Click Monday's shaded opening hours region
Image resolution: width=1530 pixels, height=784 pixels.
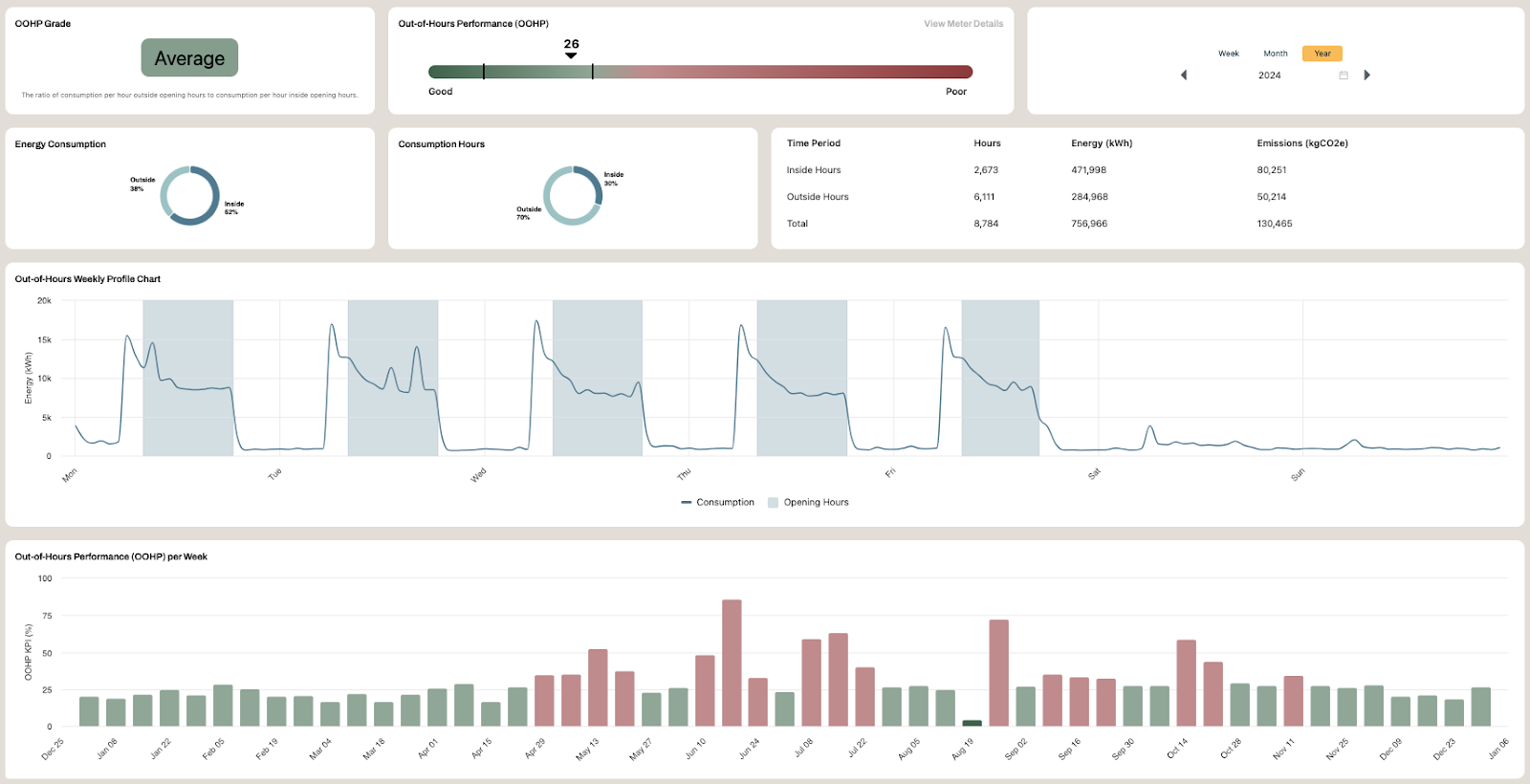click(188, 378)
